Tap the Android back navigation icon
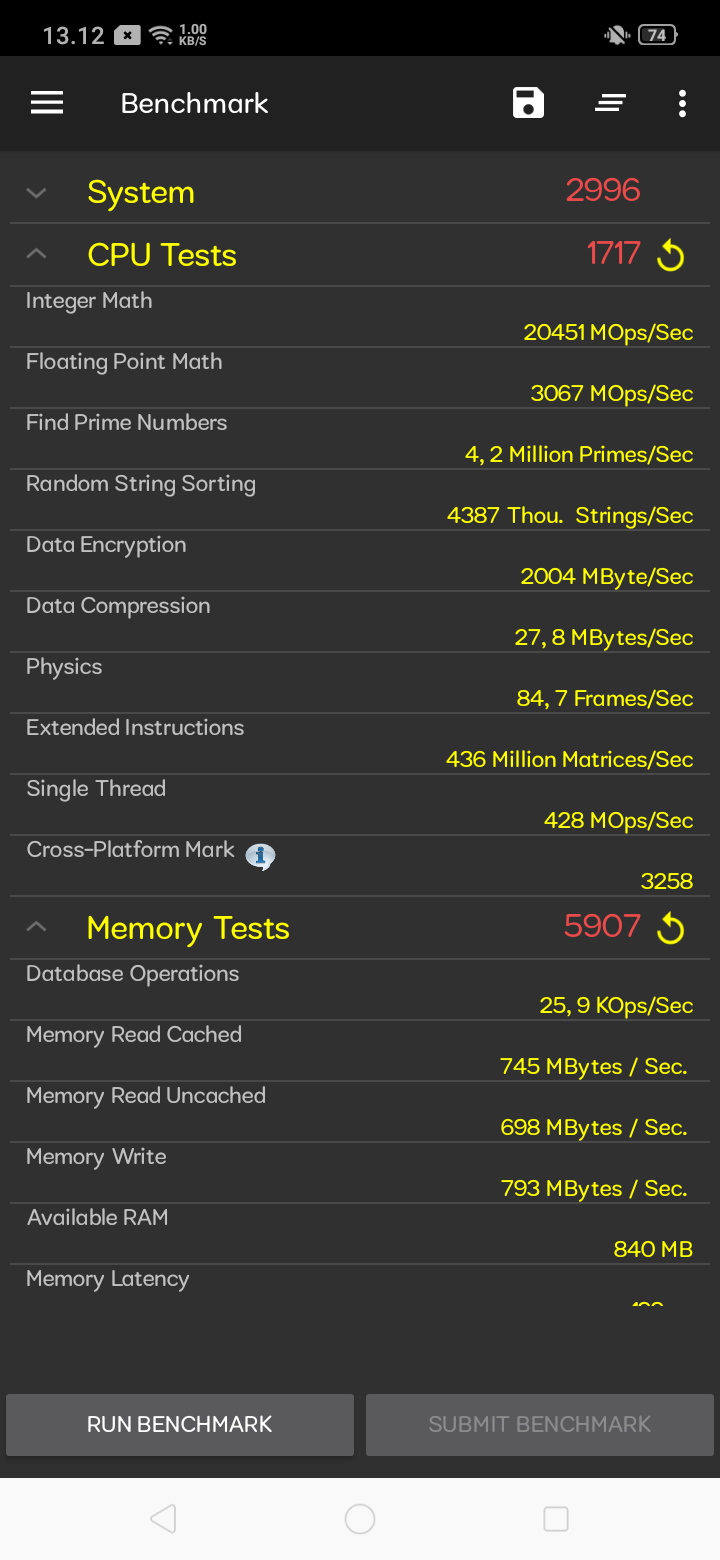The image size is (720, 1560). click(163, 1519)
